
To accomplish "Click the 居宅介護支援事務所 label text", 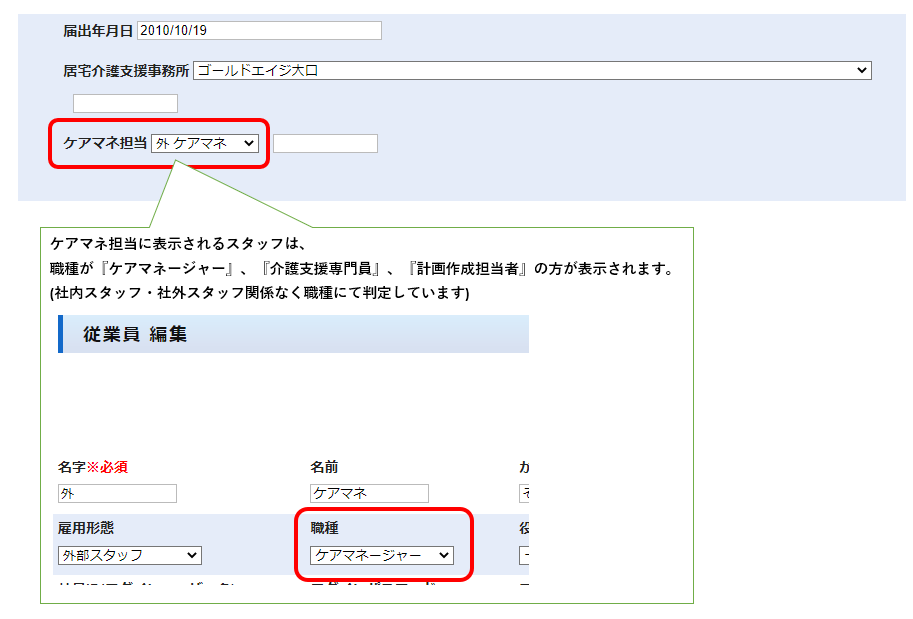I will (x=126, y=71).
